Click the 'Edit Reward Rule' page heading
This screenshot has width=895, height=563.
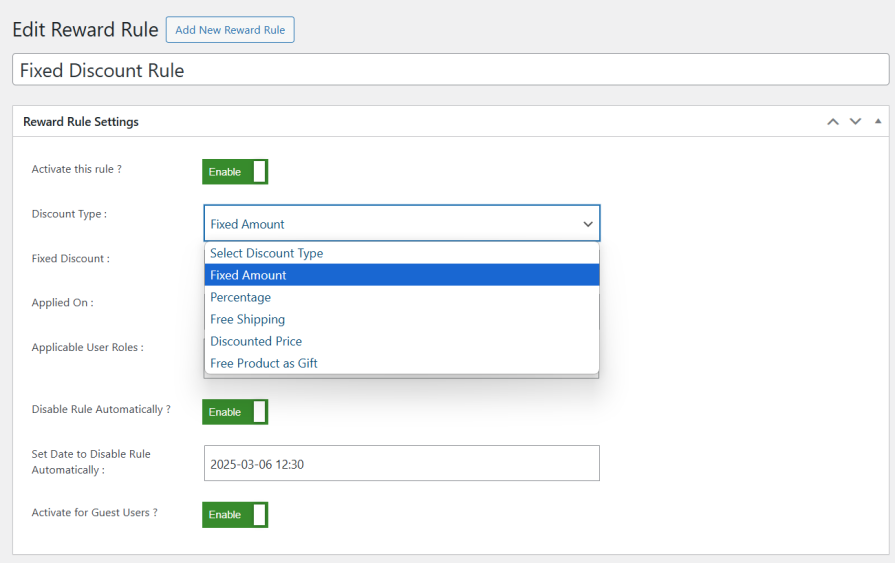[x=85, y=30]
